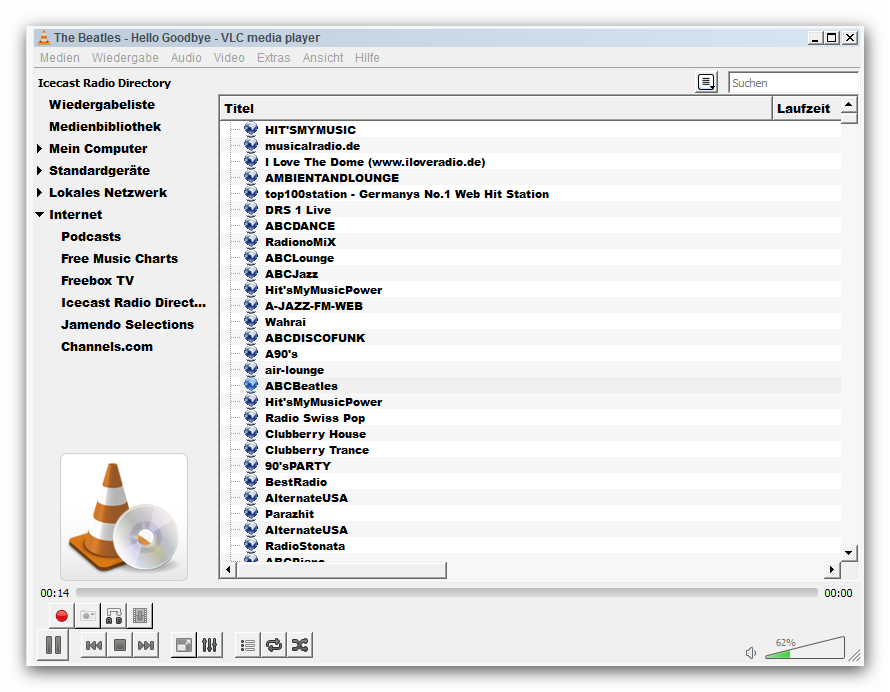Screen dimensions: 890x692
Task: Click the vertical scrollbar down arrow
Action: click(x=849, y=552)
